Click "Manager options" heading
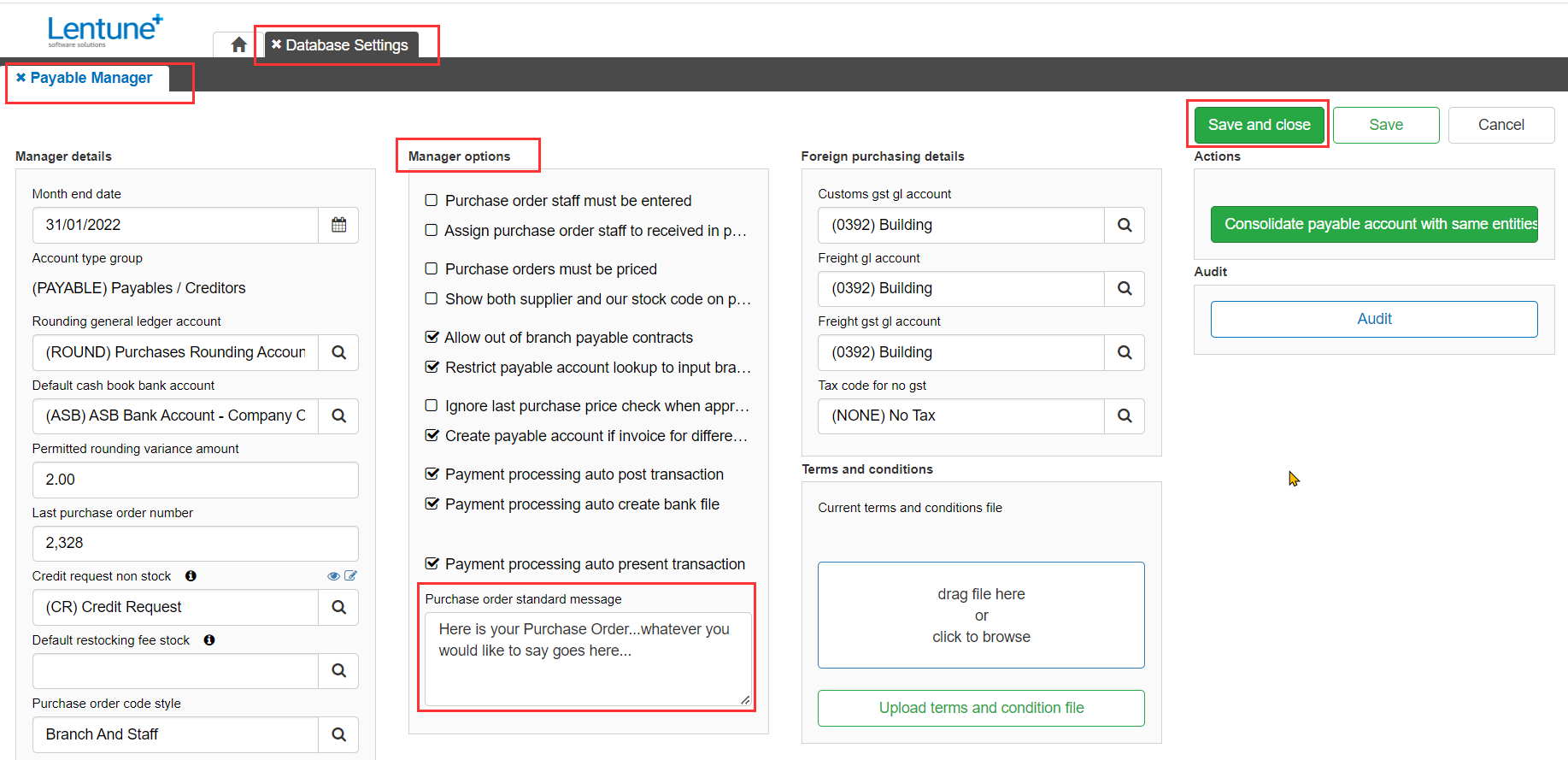The width and height of the screenshot is (1568, 760). pos(459,156)
